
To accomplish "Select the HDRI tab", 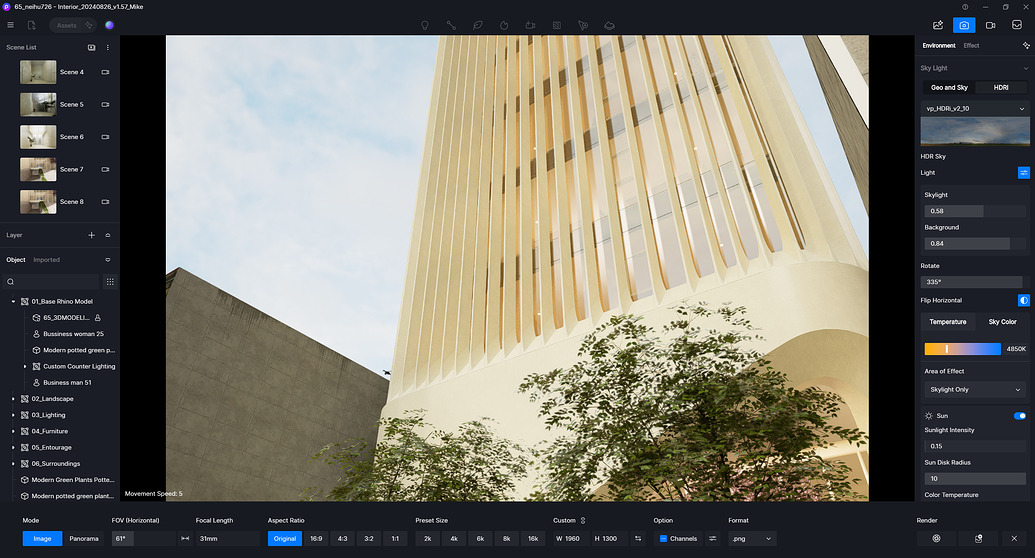I will (x=1001, y=87).
